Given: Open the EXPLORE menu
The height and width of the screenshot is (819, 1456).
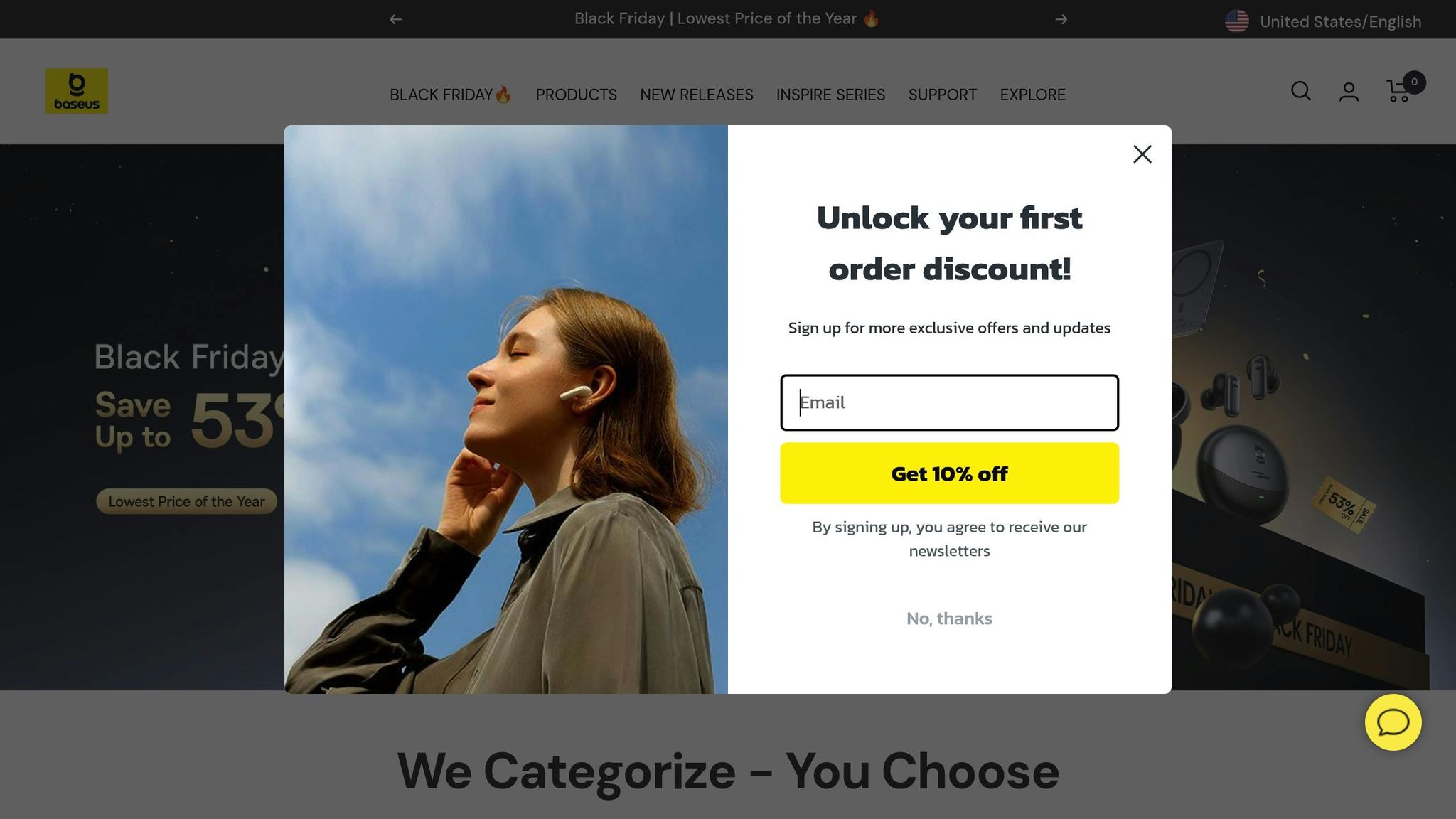Looking at the screenshot, I should point(1032,95).
